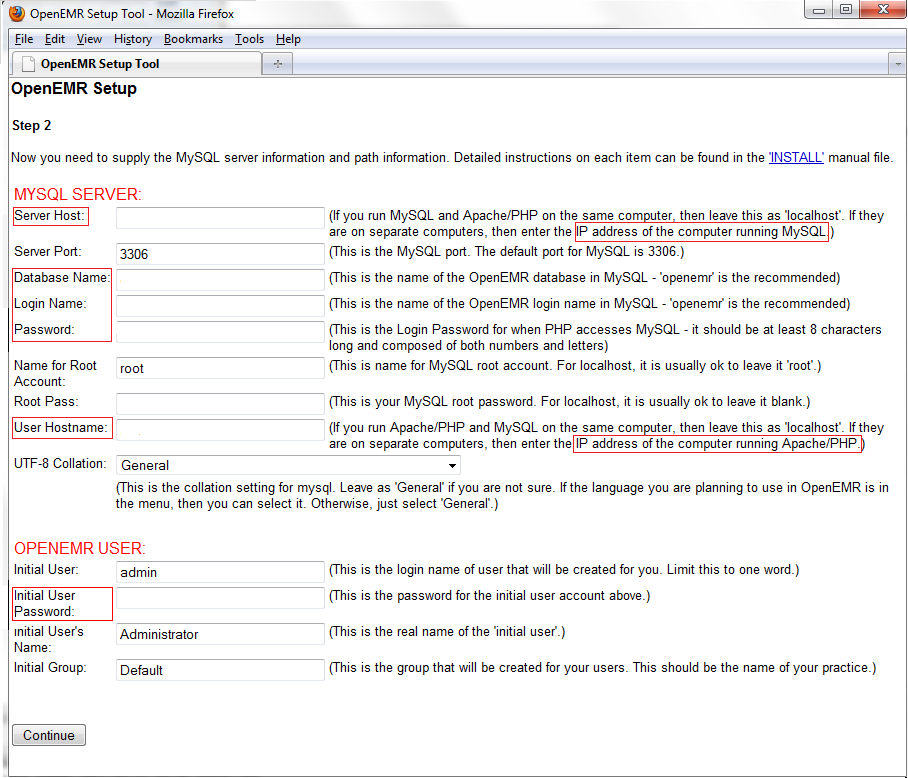Screen dimensions: 908x778
Task: Focus the Initial User Password field
Action: pos(220,597)
